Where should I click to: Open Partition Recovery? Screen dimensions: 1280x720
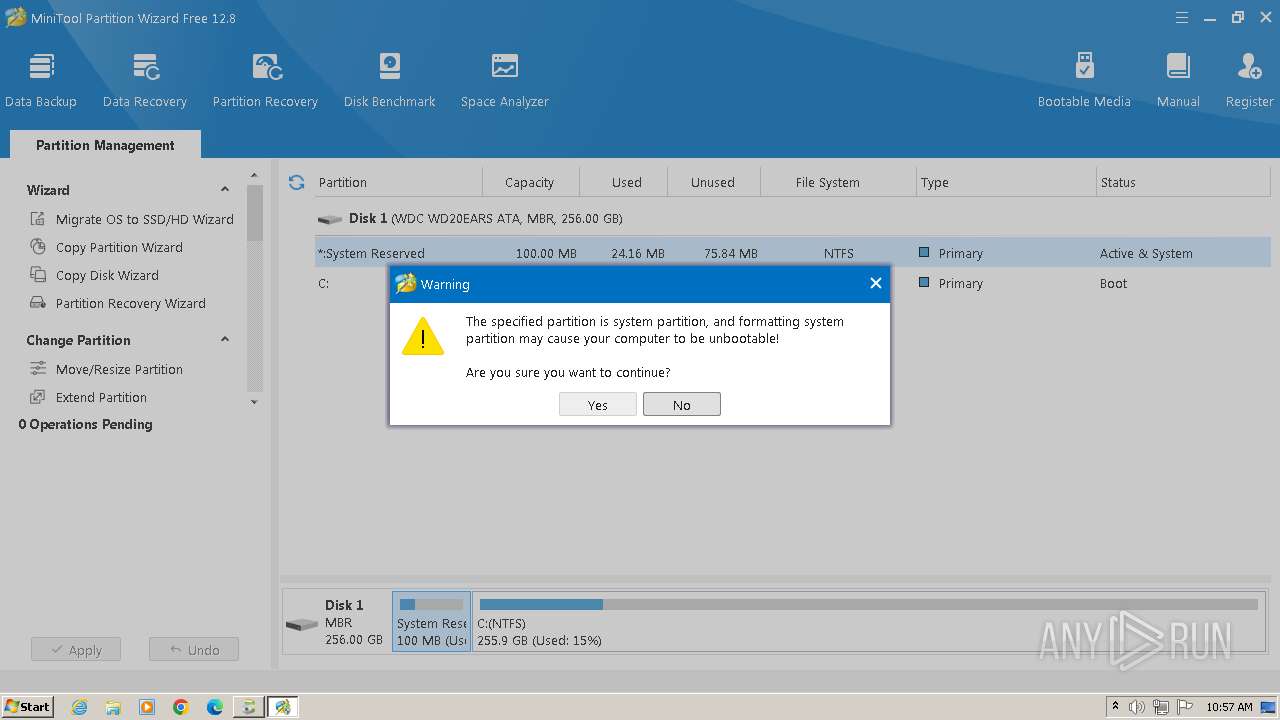coord(265,80)
